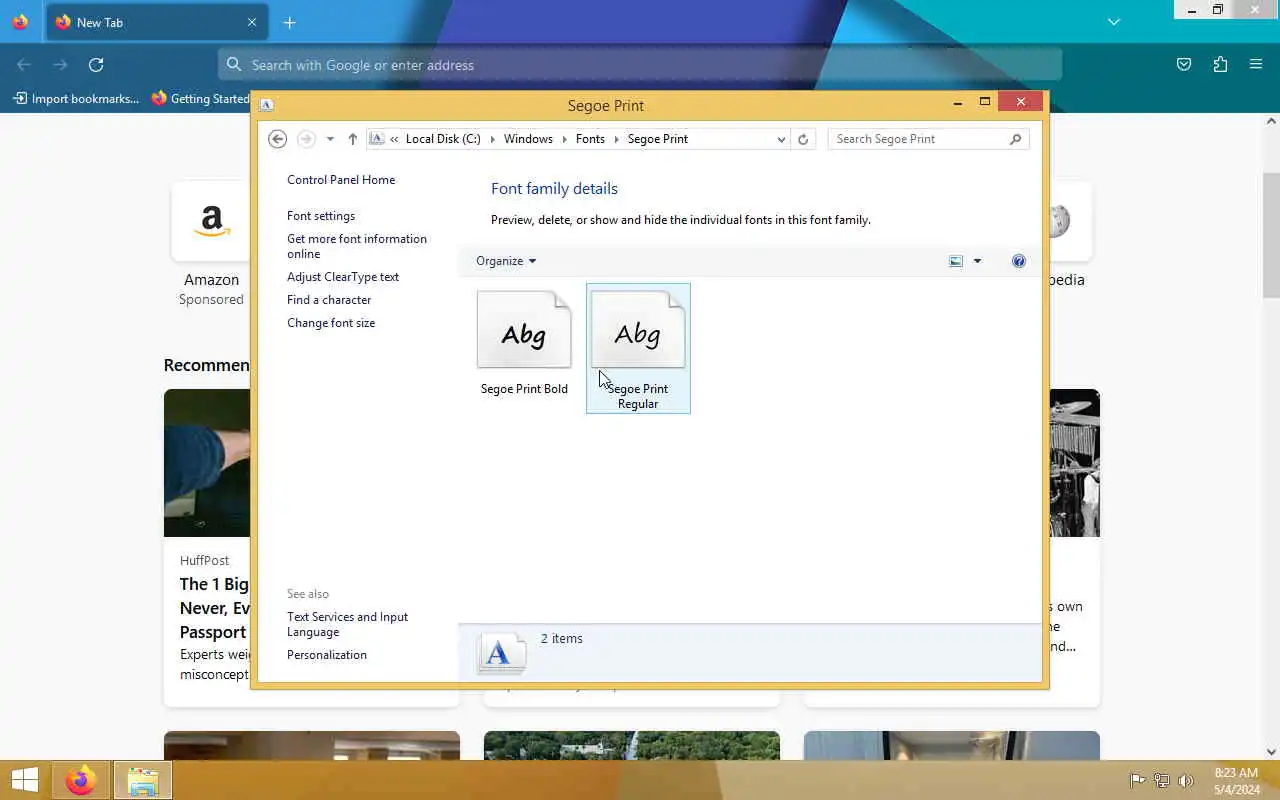This screenshot has width=1280, height=800.
Task: Click Firefox View icon in tab bar
Action: [20, 22]
